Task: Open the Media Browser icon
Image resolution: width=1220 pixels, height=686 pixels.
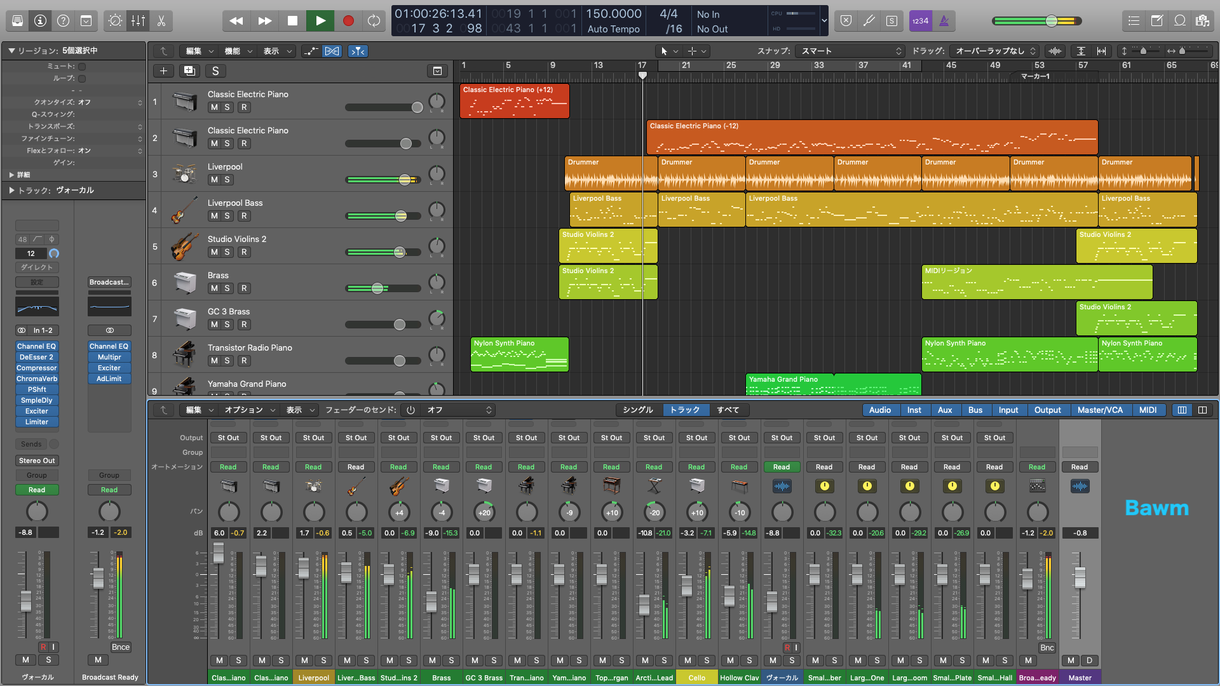Action: point(1201,21)
